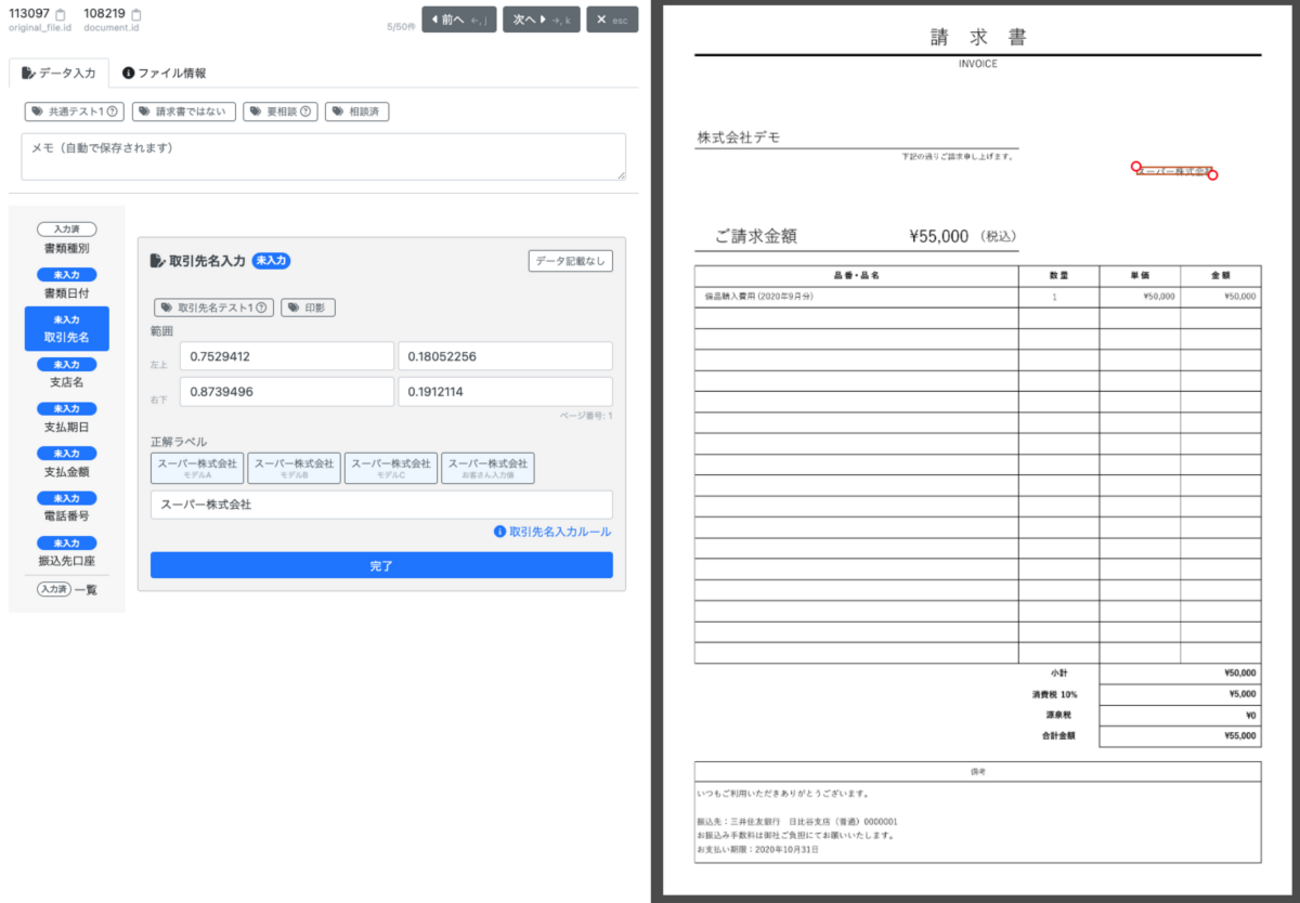This screenshot has height=903, width=1300.
Task: Open the ファイル情報 tab
Action: coord(164,73)
